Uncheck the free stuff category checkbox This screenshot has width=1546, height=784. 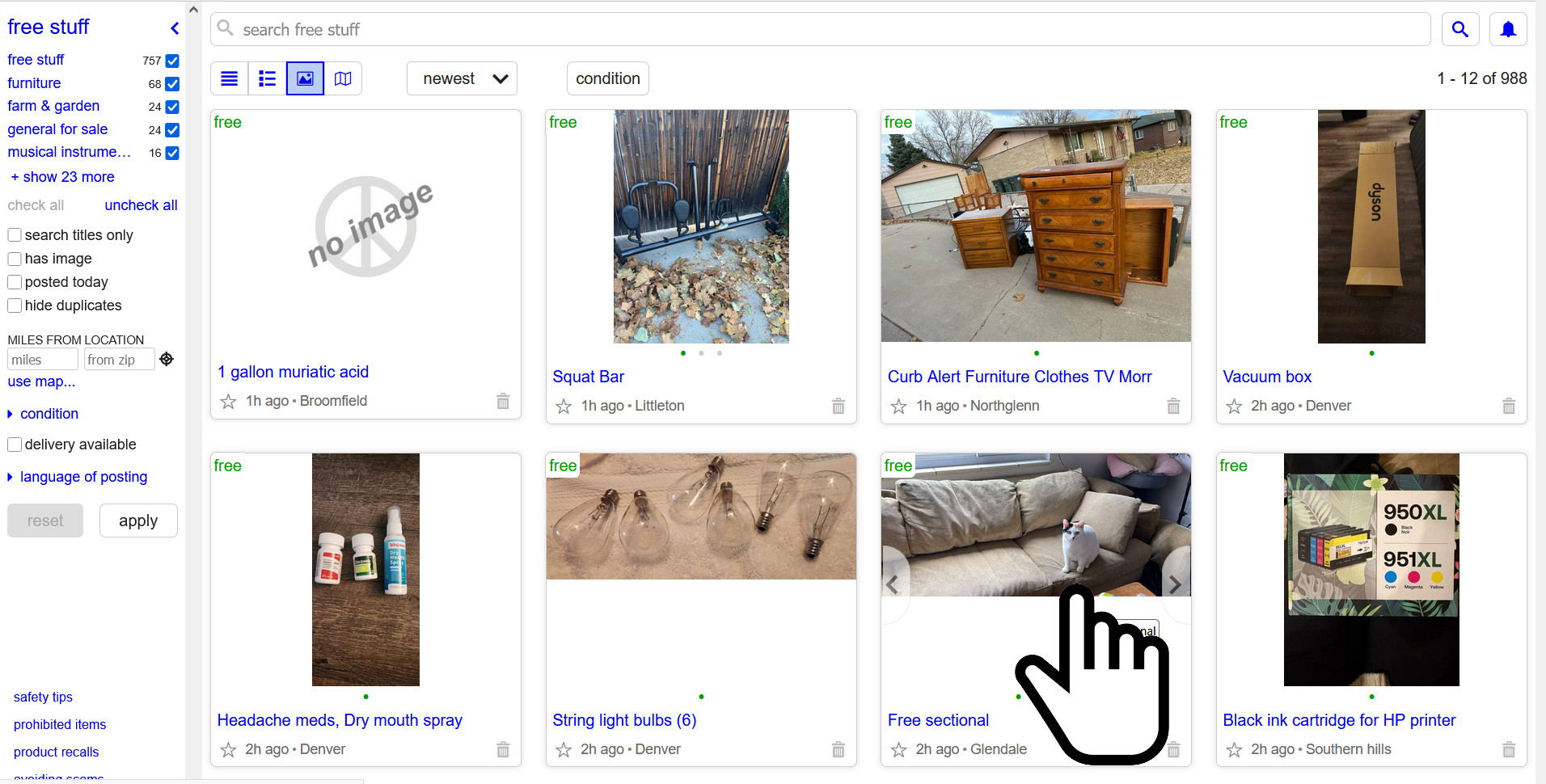[172, 61]
